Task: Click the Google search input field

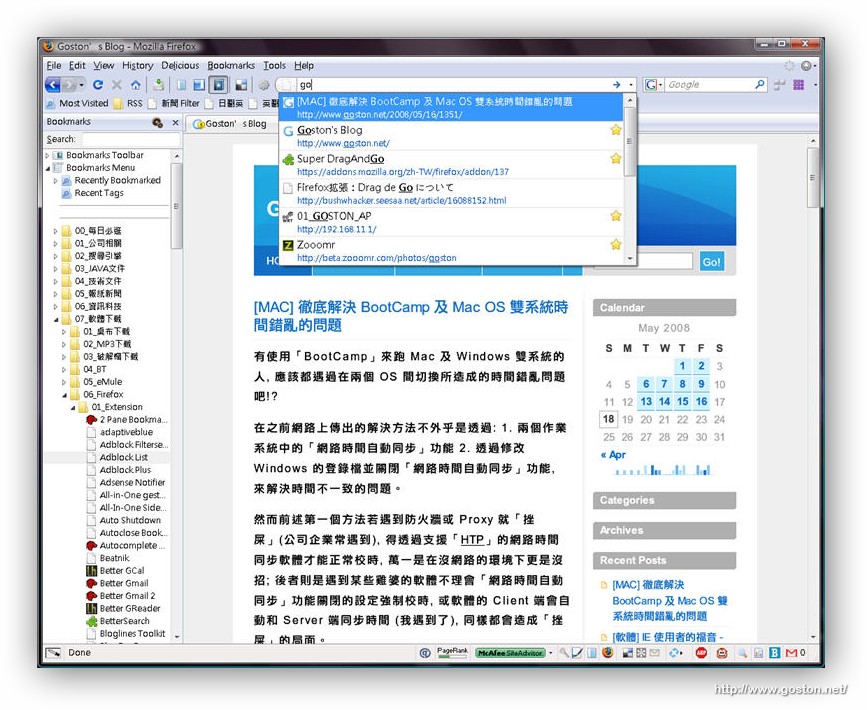Action: coord(709,85)
